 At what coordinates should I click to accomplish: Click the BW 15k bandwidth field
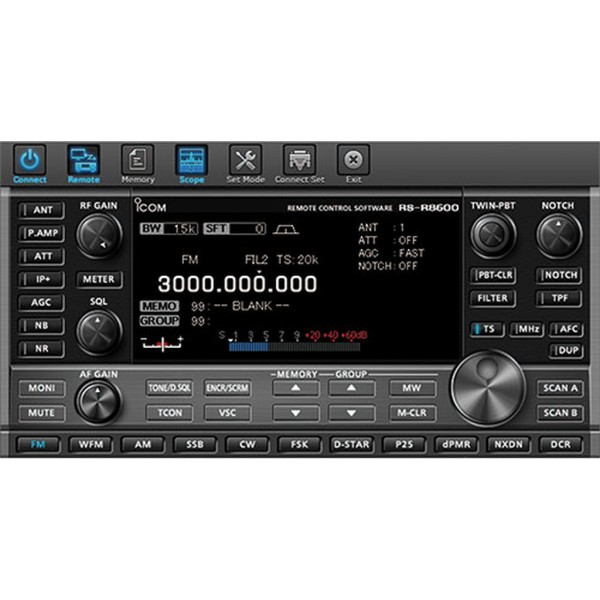[169, 229]
